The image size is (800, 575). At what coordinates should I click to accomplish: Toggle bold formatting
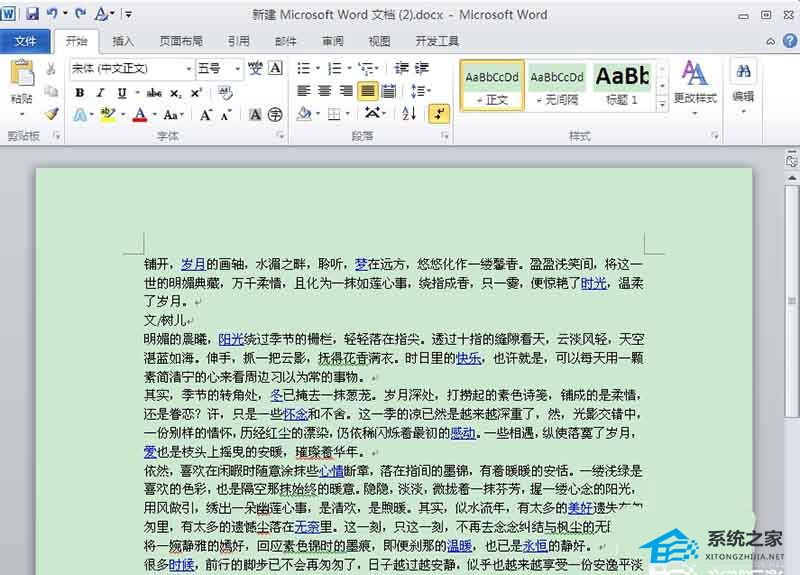[x=80, y=93]
